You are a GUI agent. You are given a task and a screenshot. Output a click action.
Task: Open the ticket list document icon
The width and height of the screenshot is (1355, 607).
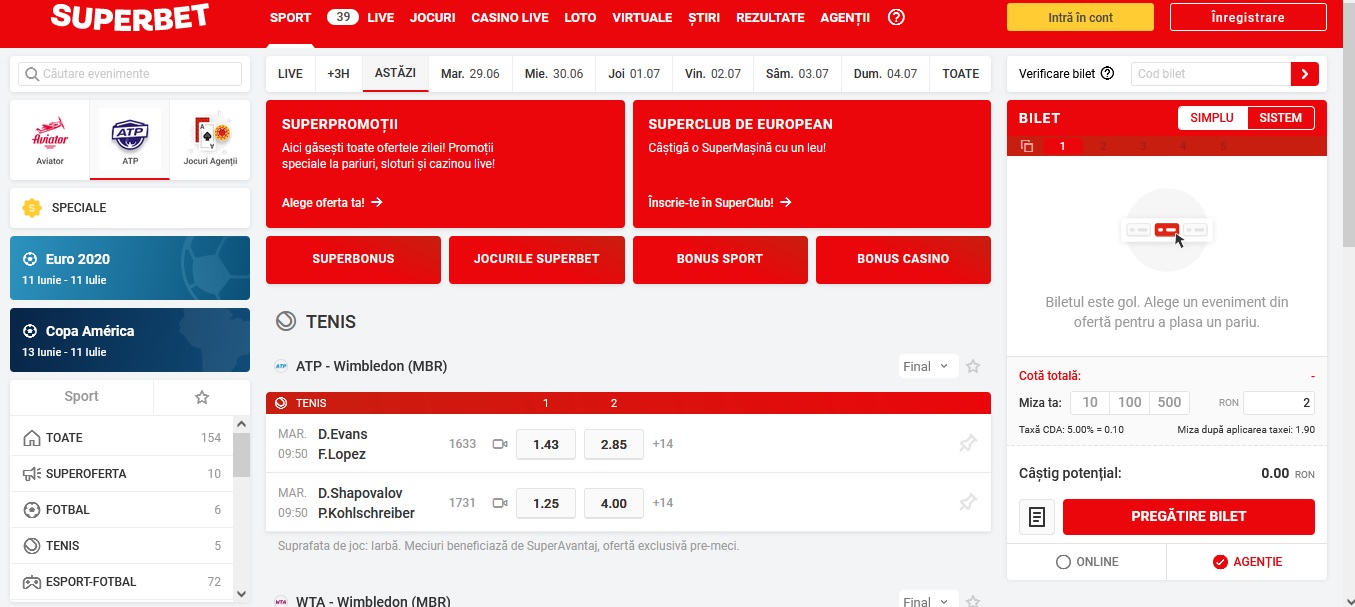1037,517
